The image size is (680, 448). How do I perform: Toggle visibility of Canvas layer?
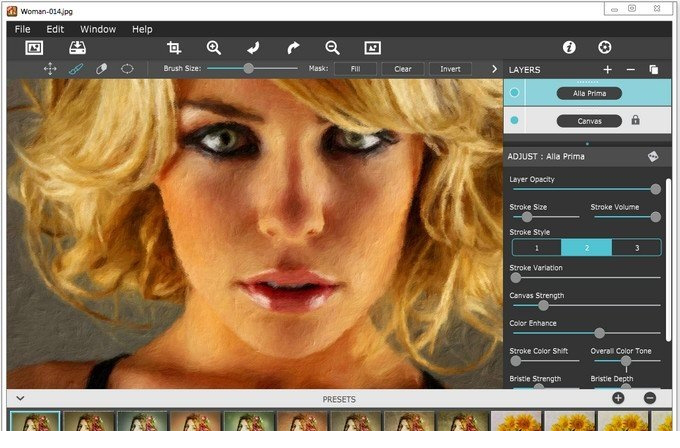point(515,120)
